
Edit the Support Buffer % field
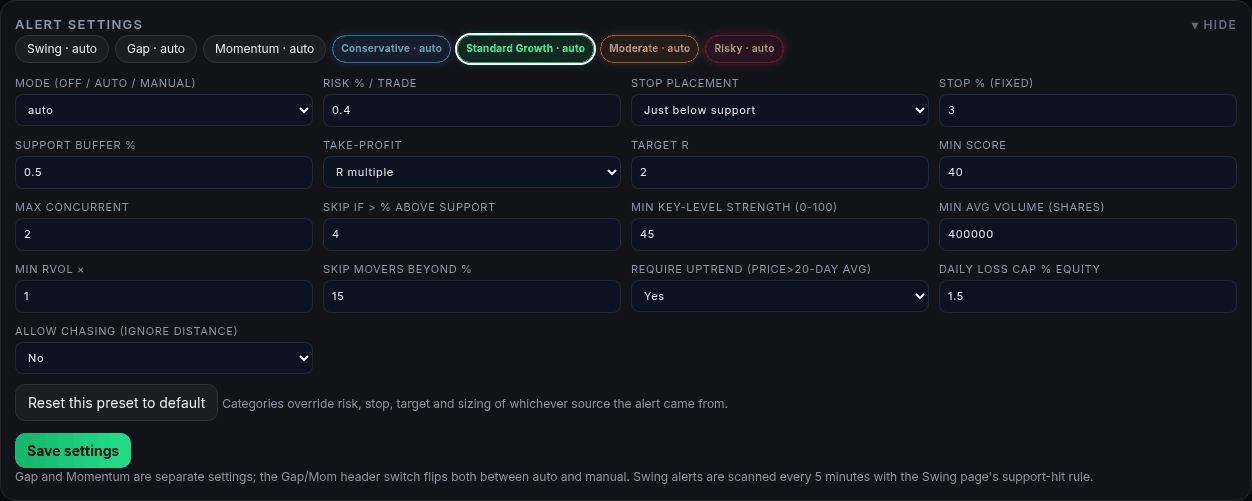coord(164,172)
